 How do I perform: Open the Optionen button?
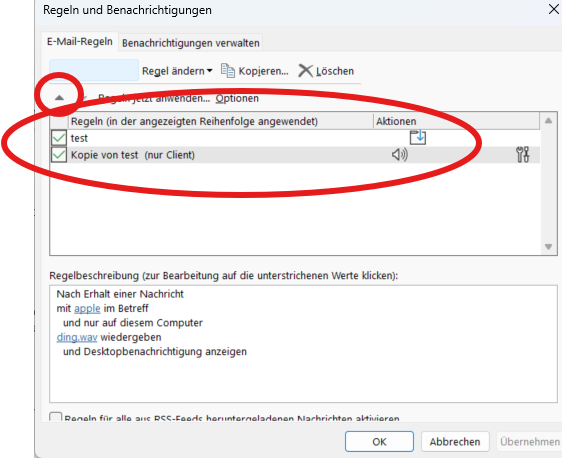(237, 98)
